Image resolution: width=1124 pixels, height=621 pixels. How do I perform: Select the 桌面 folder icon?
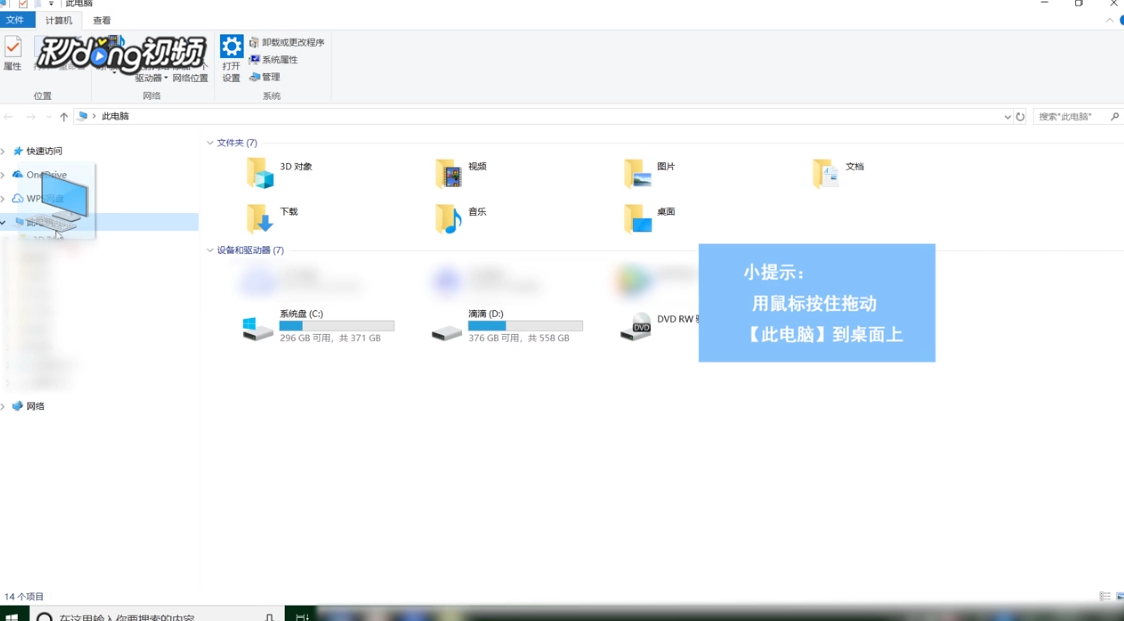637,219
